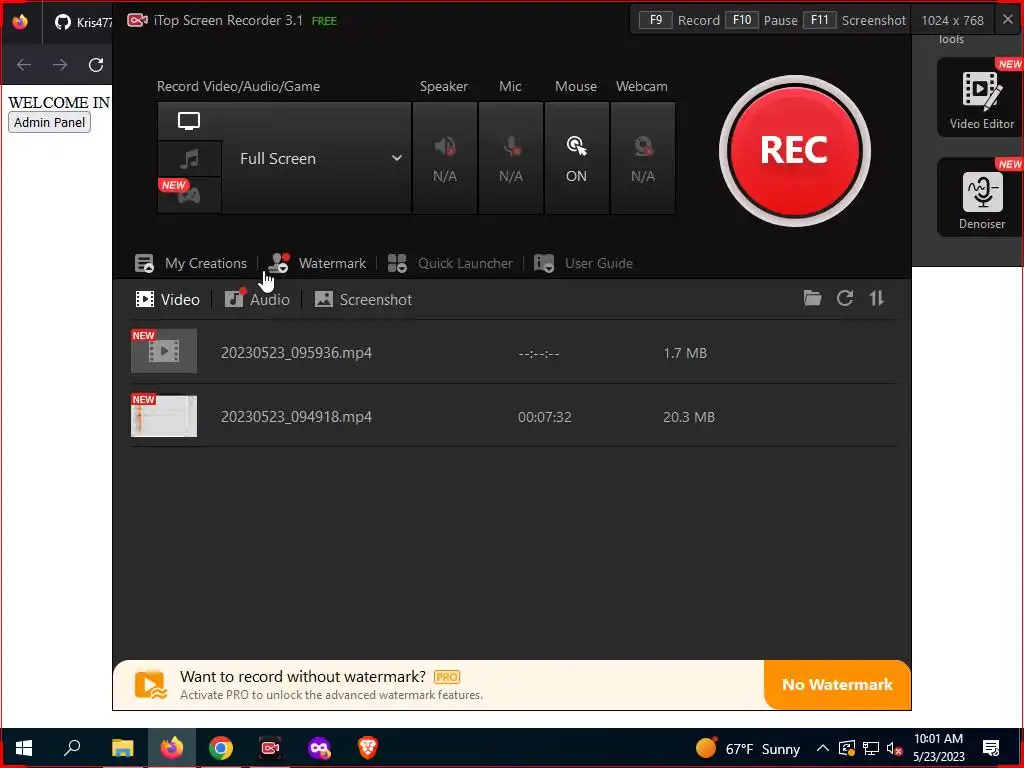Select the game recording controller icon
The width and height of the screenshot is (1024, 768).
[x=189, y=195]
